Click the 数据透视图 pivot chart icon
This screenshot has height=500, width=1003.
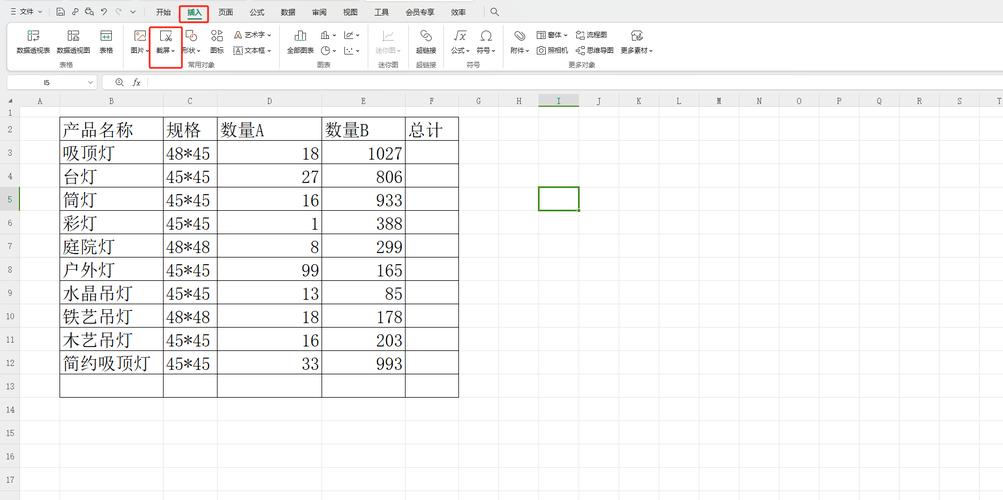tap(73, 41)
